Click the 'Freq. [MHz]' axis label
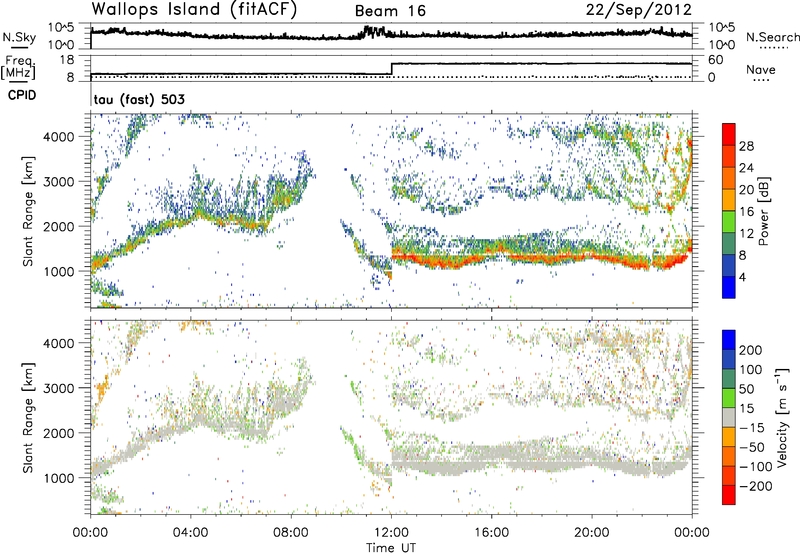The image size is (800, 554). (x=19, y=67)
